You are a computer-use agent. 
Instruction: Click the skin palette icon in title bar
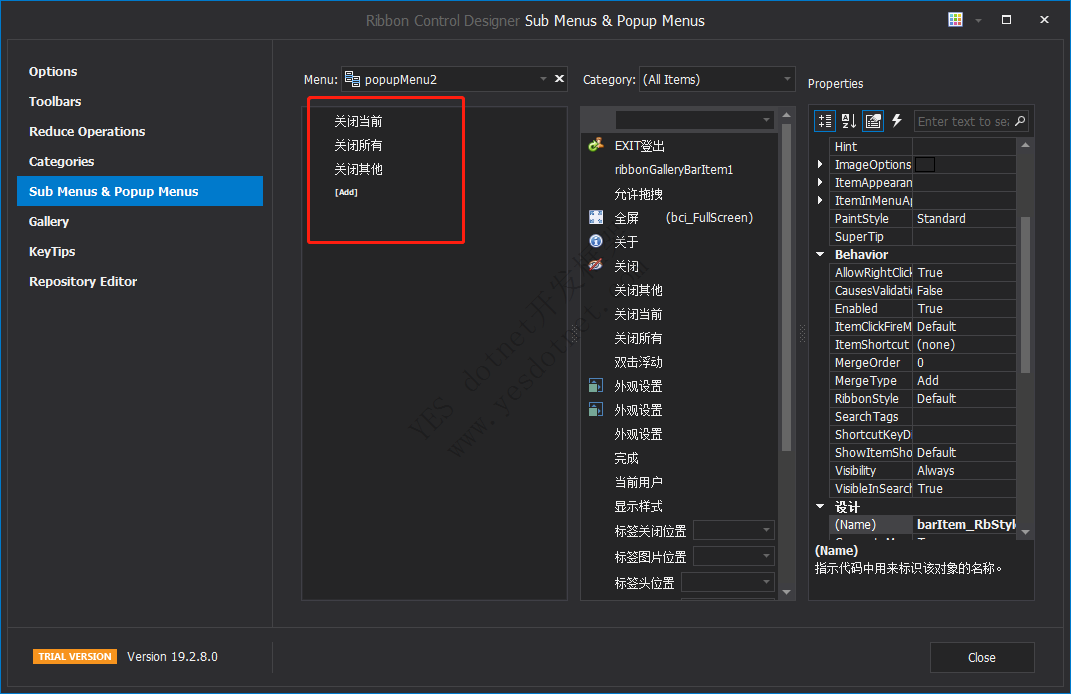[x=956, y=20]
